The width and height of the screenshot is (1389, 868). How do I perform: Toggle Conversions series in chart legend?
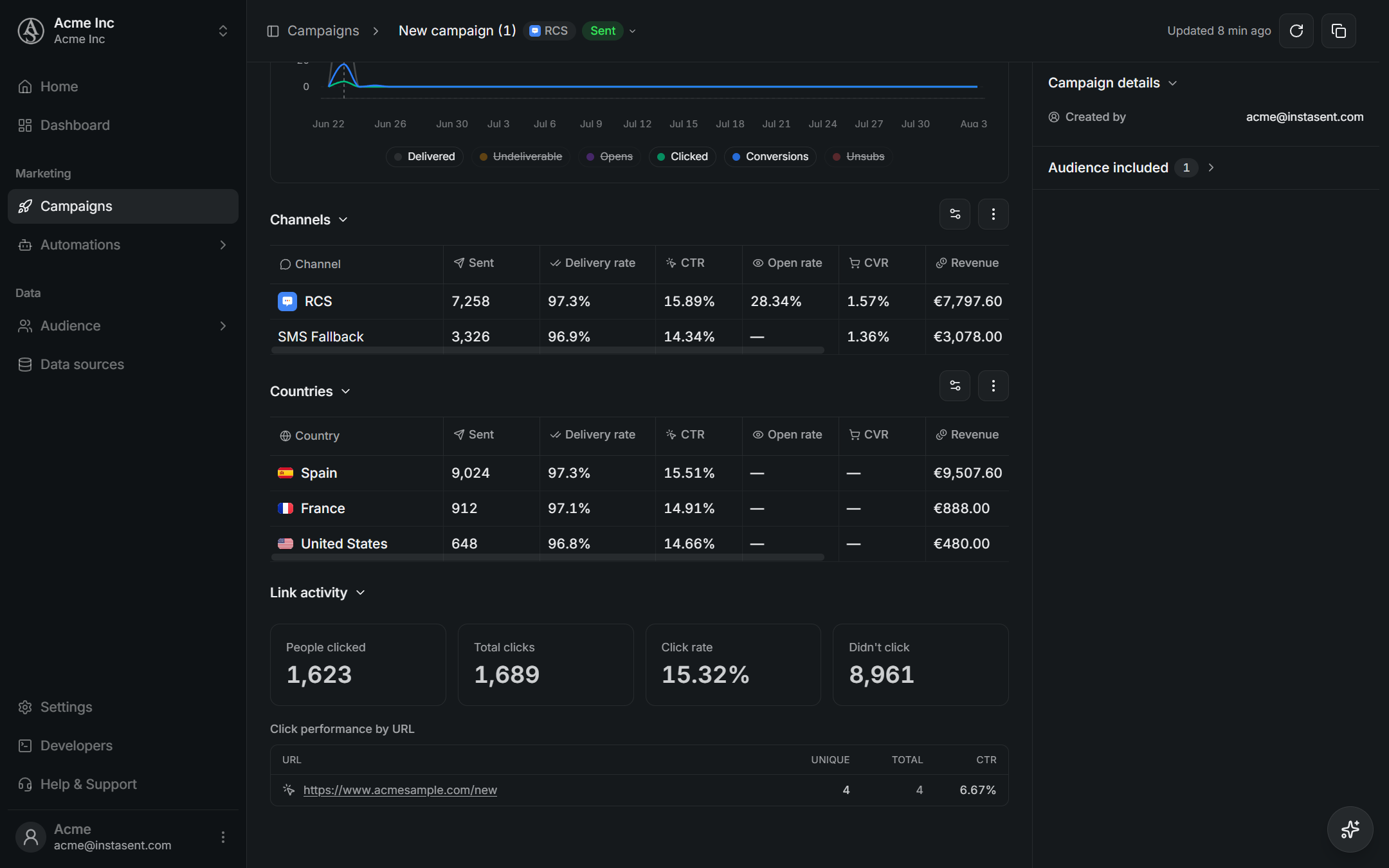click(x=770, y=157)
